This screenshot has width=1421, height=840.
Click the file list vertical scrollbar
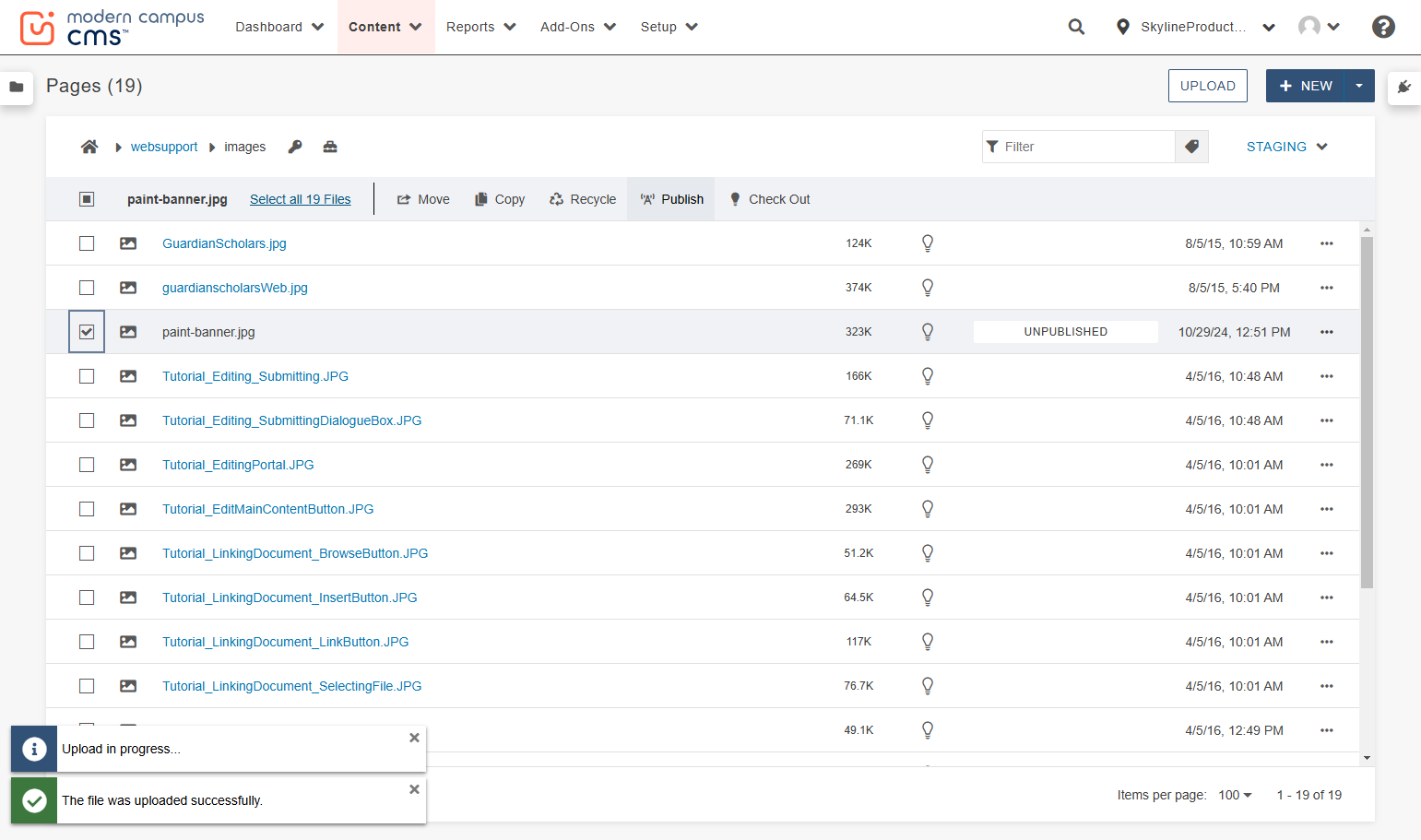pyautogui.click(x=1367, y=412)
